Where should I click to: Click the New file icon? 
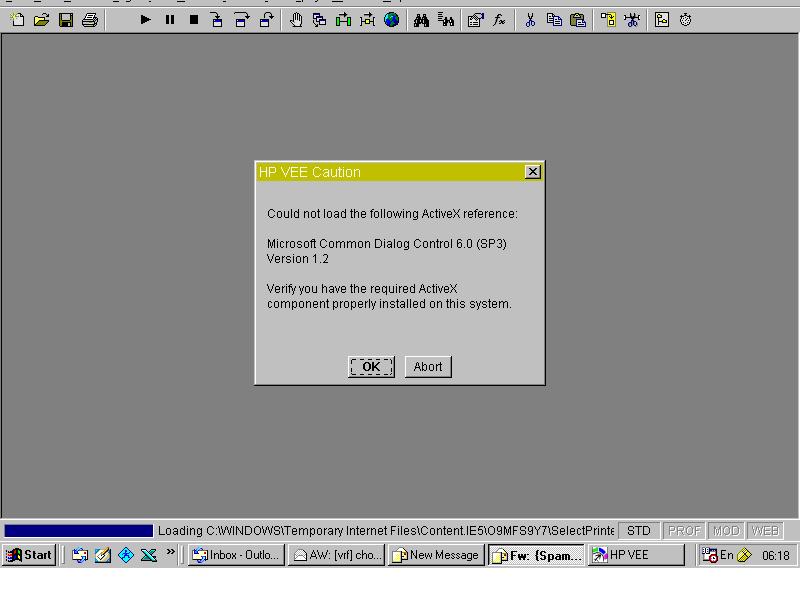click(x=17, y=20)
